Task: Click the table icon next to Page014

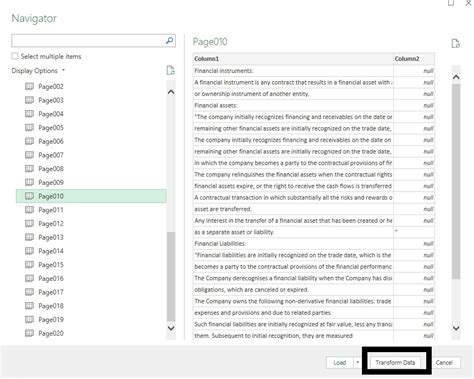Action: pyautogui.click(x=29, y=251)
